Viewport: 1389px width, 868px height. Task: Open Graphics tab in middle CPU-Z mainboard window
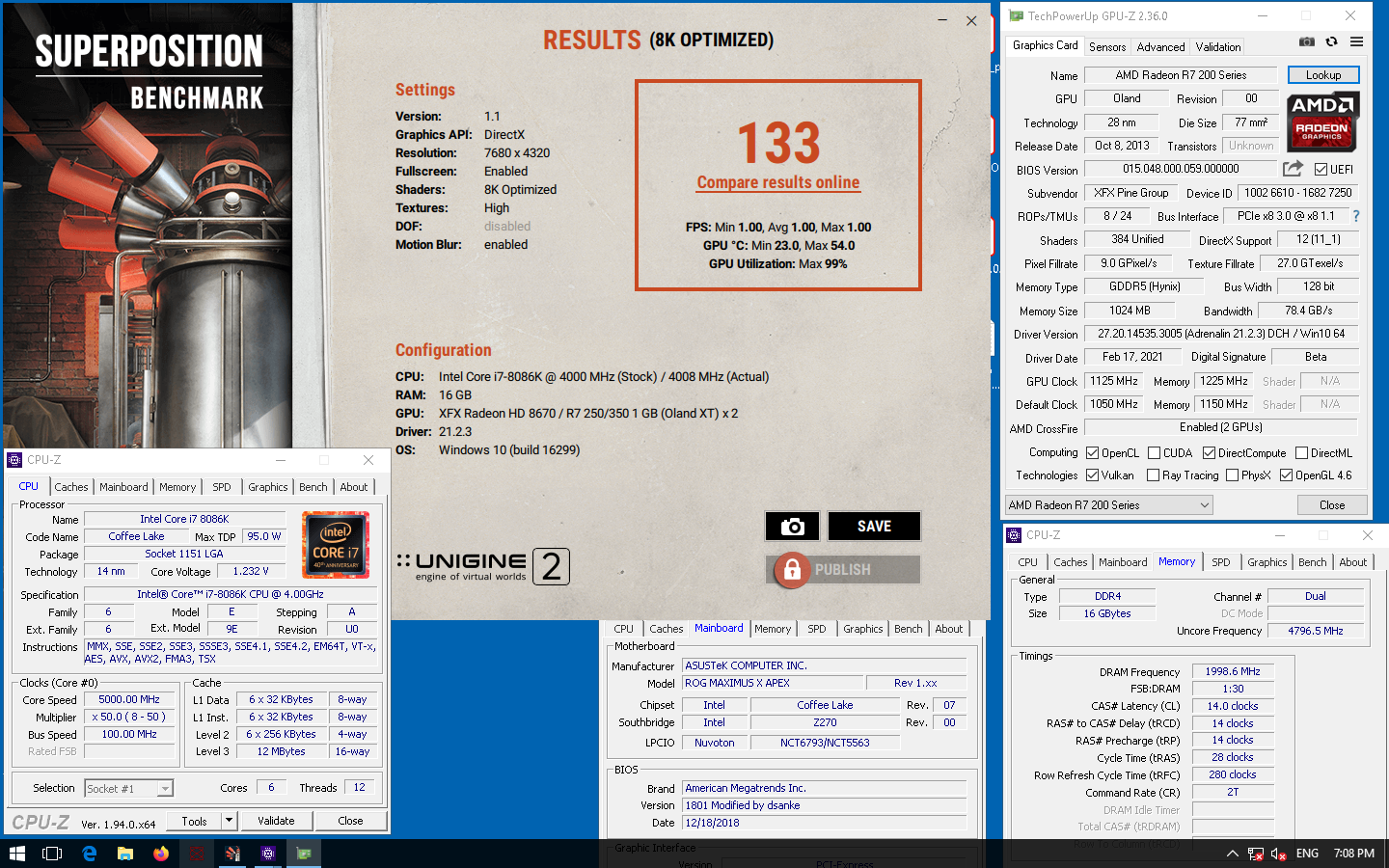[863, 629]
